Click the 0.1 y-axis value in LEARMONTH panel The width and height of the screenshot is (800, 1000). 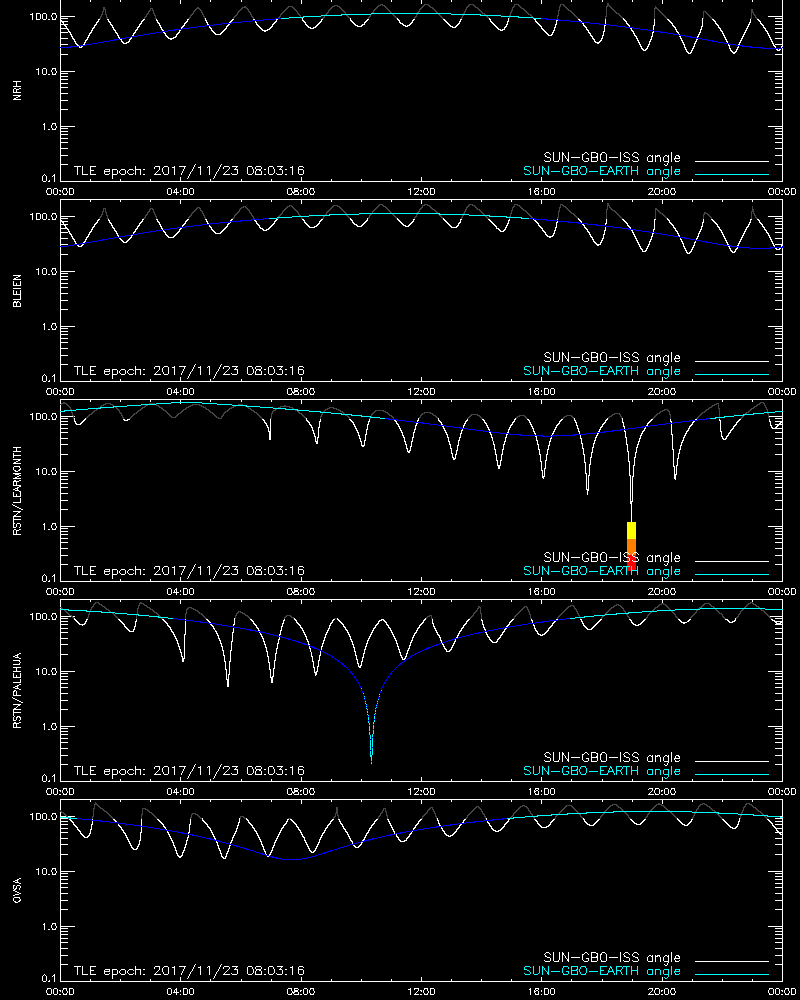click(48, 578)
